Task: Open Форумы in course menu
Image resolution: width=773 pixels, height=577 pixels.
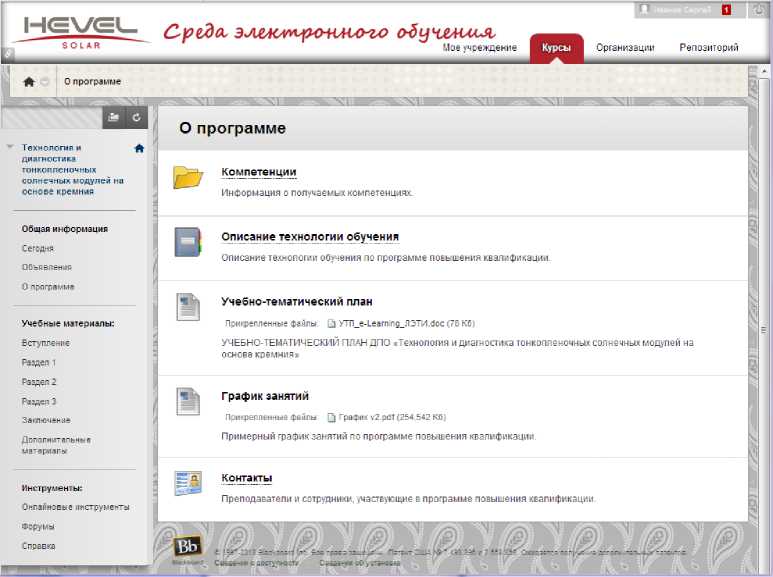Action: click(x=38, y=527)
